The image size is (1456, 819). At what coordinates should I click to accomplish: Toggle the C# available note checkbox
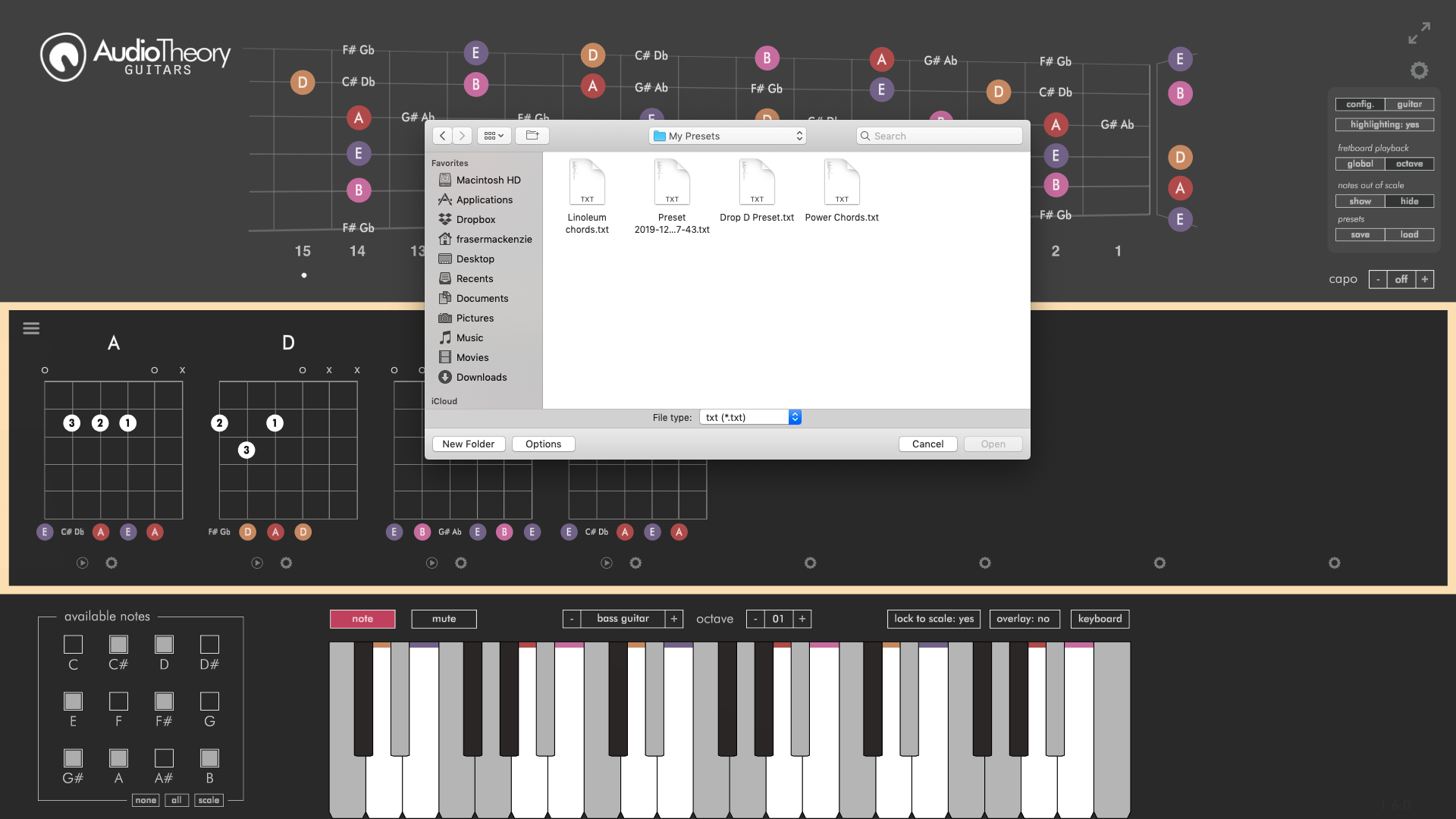118,644
